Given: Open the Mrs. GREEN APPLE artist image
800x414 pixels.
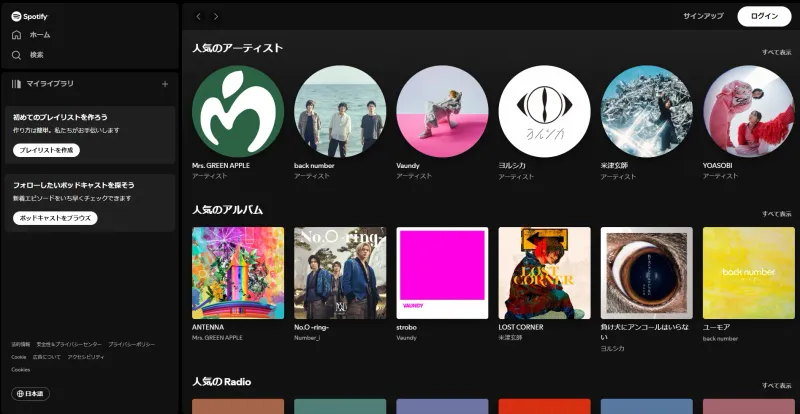Looking at the screenshot, I should point(238,111).
